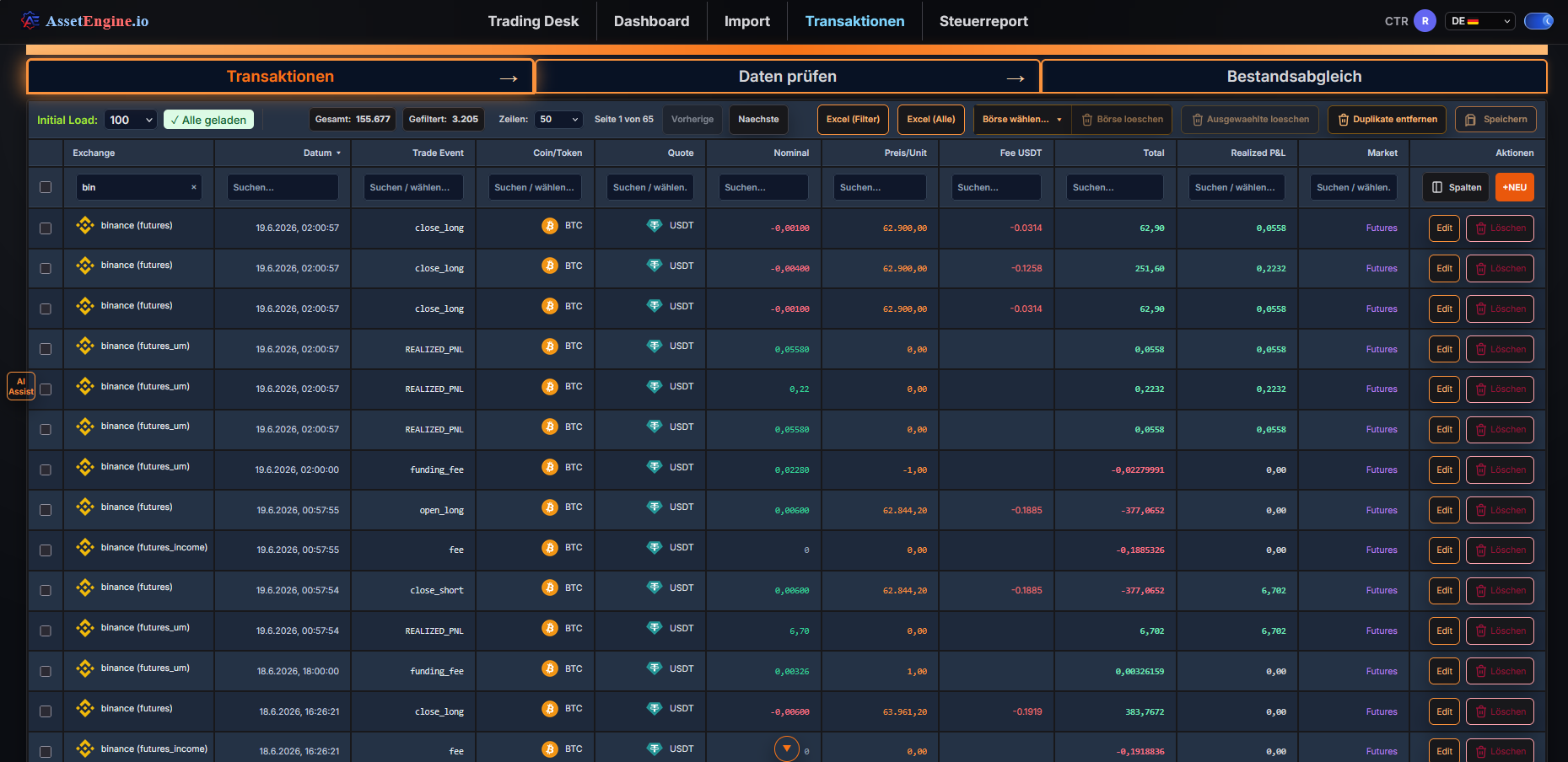Select checkbox of the close_short row
The height and width of the screenshot is (762, 1568).
[46, 590]
